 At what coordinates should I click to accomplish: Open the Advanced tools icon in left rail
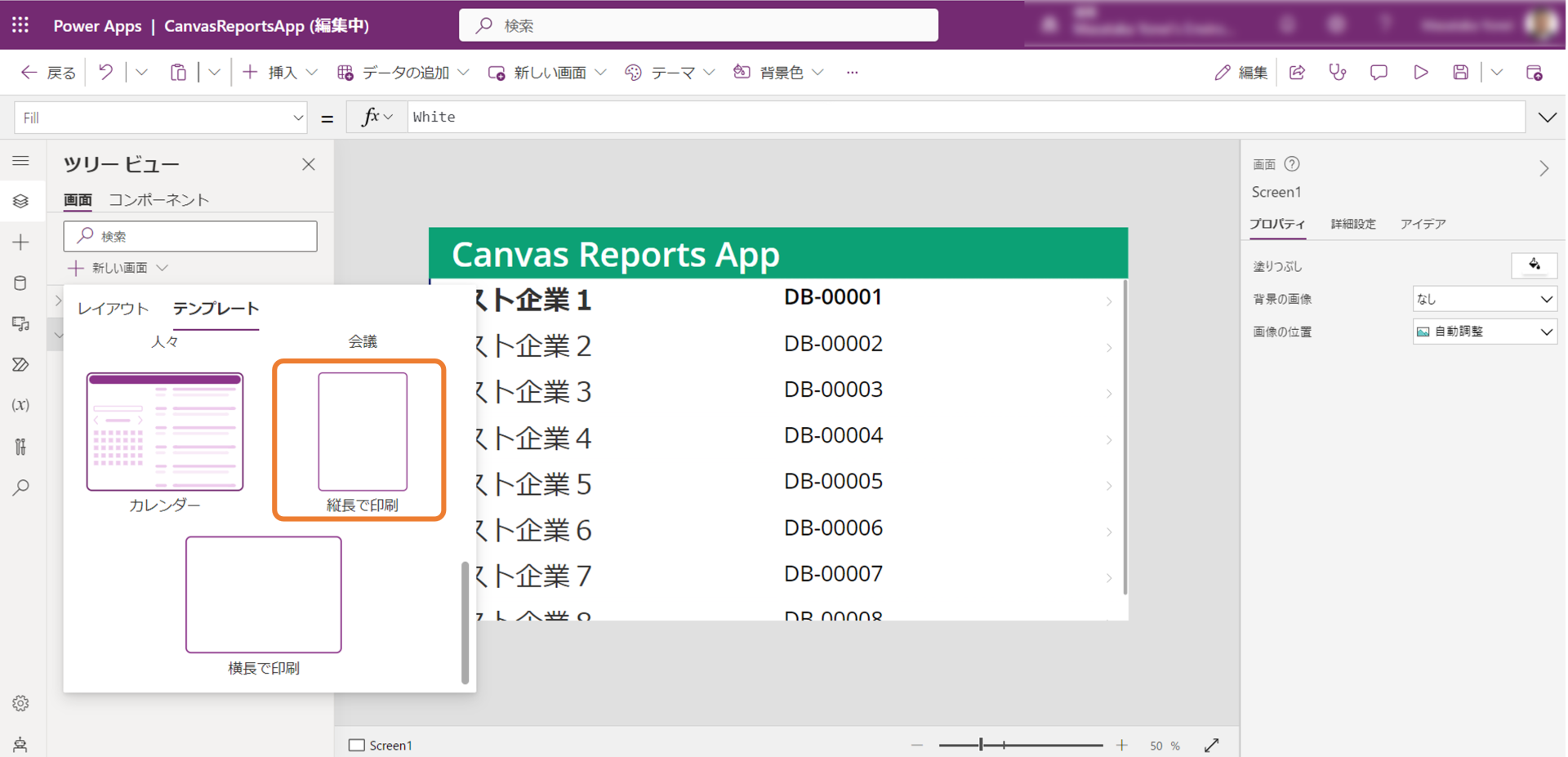[x=21, y=447]
